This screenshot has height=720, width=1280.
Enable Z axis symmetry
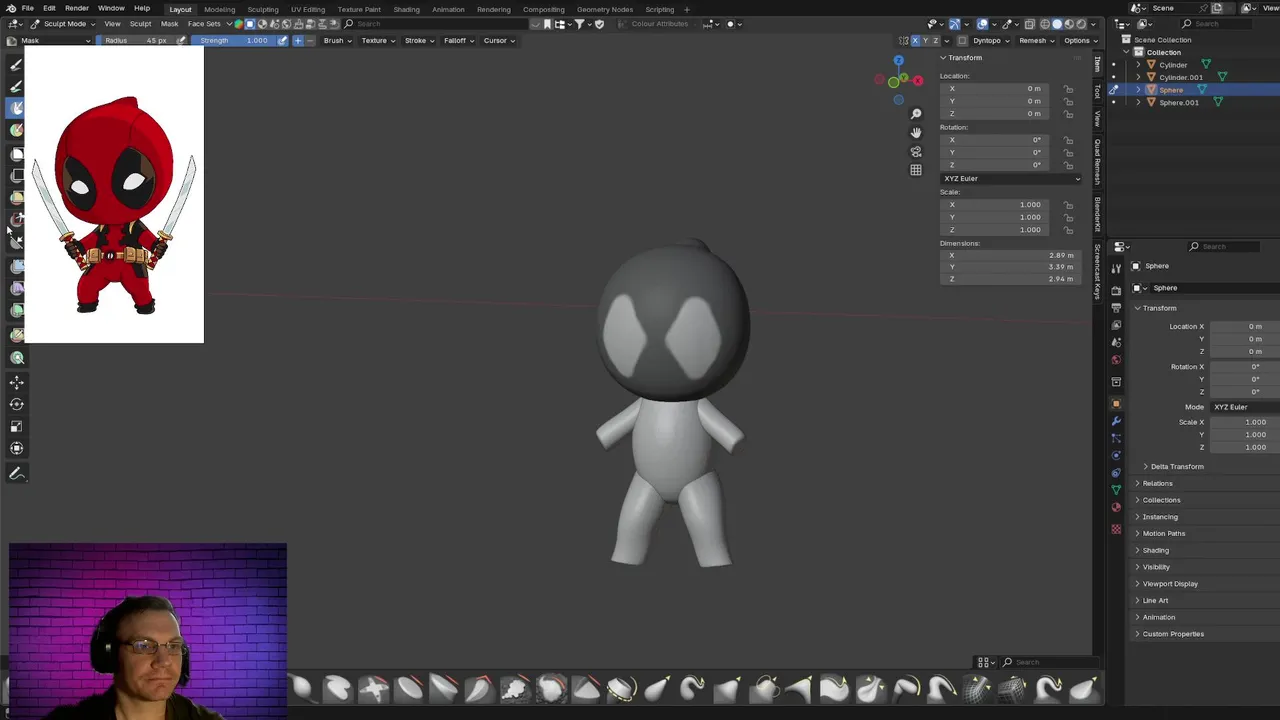pos(937,40)
